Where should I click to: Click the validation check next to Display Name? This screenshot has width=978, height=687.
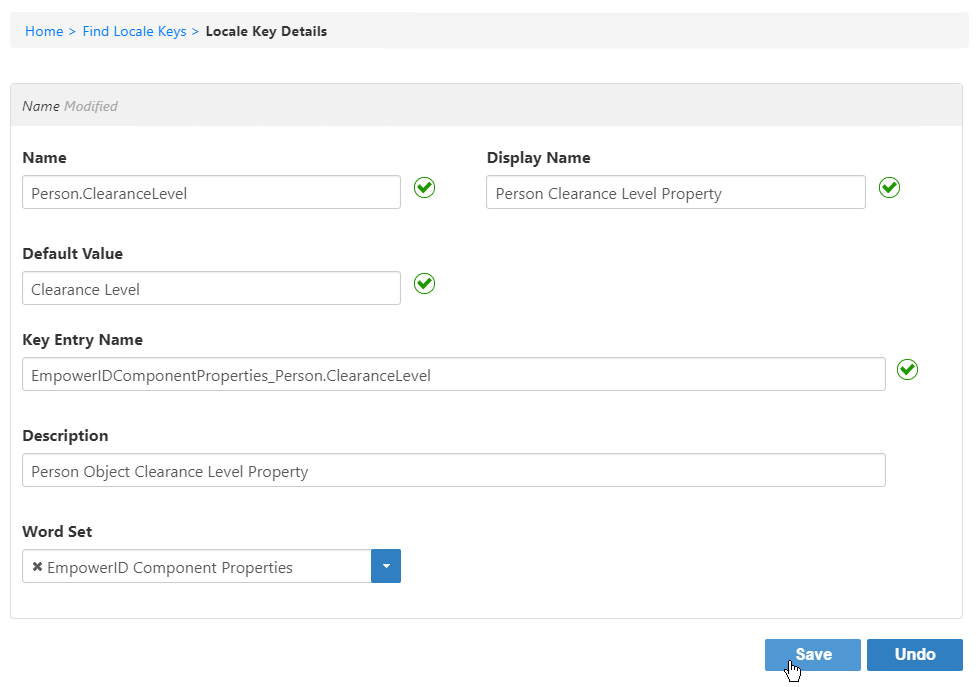[x=889, y=187]
